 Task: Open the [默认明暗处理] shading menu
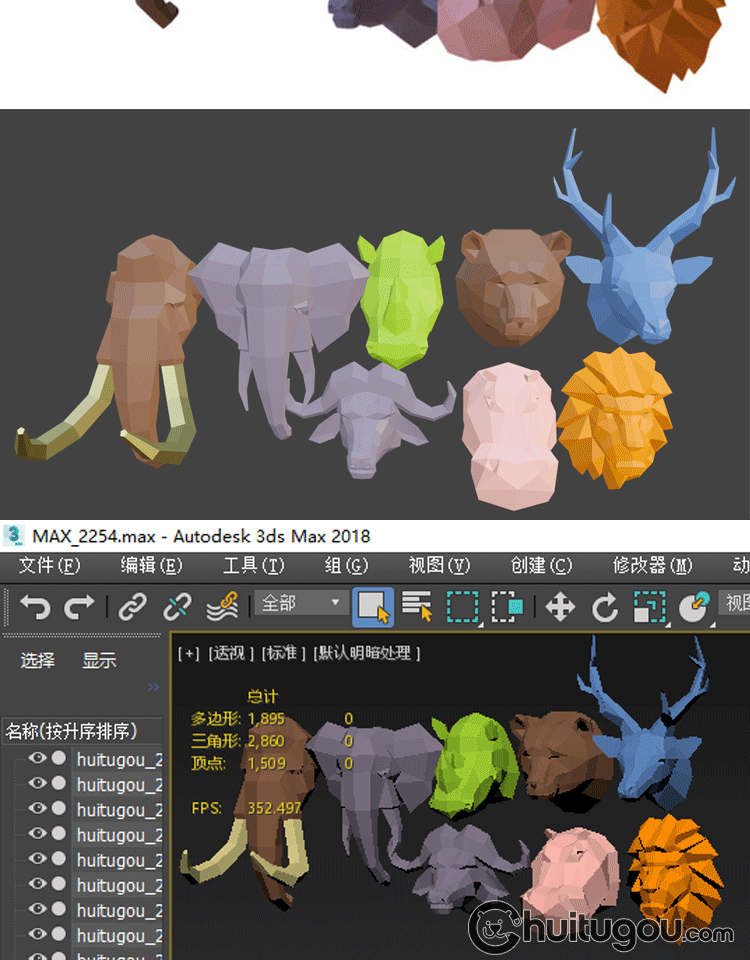367,653
